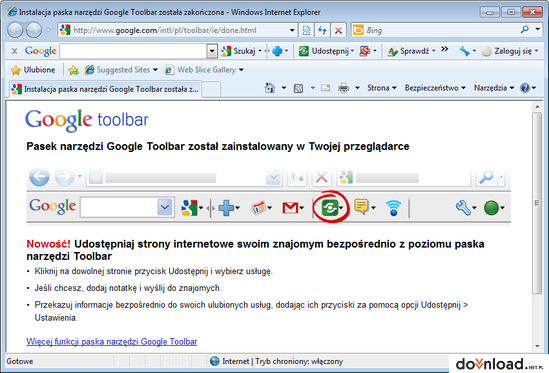Click the Print icon
The width and height of the screenshot is (549, 373).
343,88
